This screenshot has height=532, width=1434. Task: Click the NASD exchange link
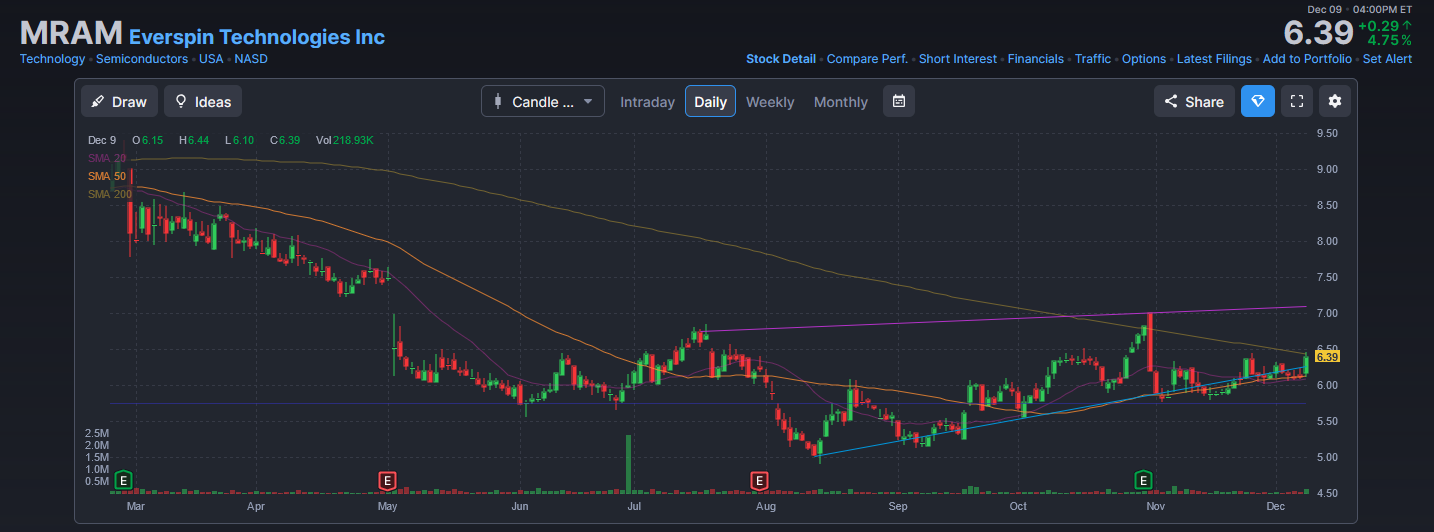[251, 59]
